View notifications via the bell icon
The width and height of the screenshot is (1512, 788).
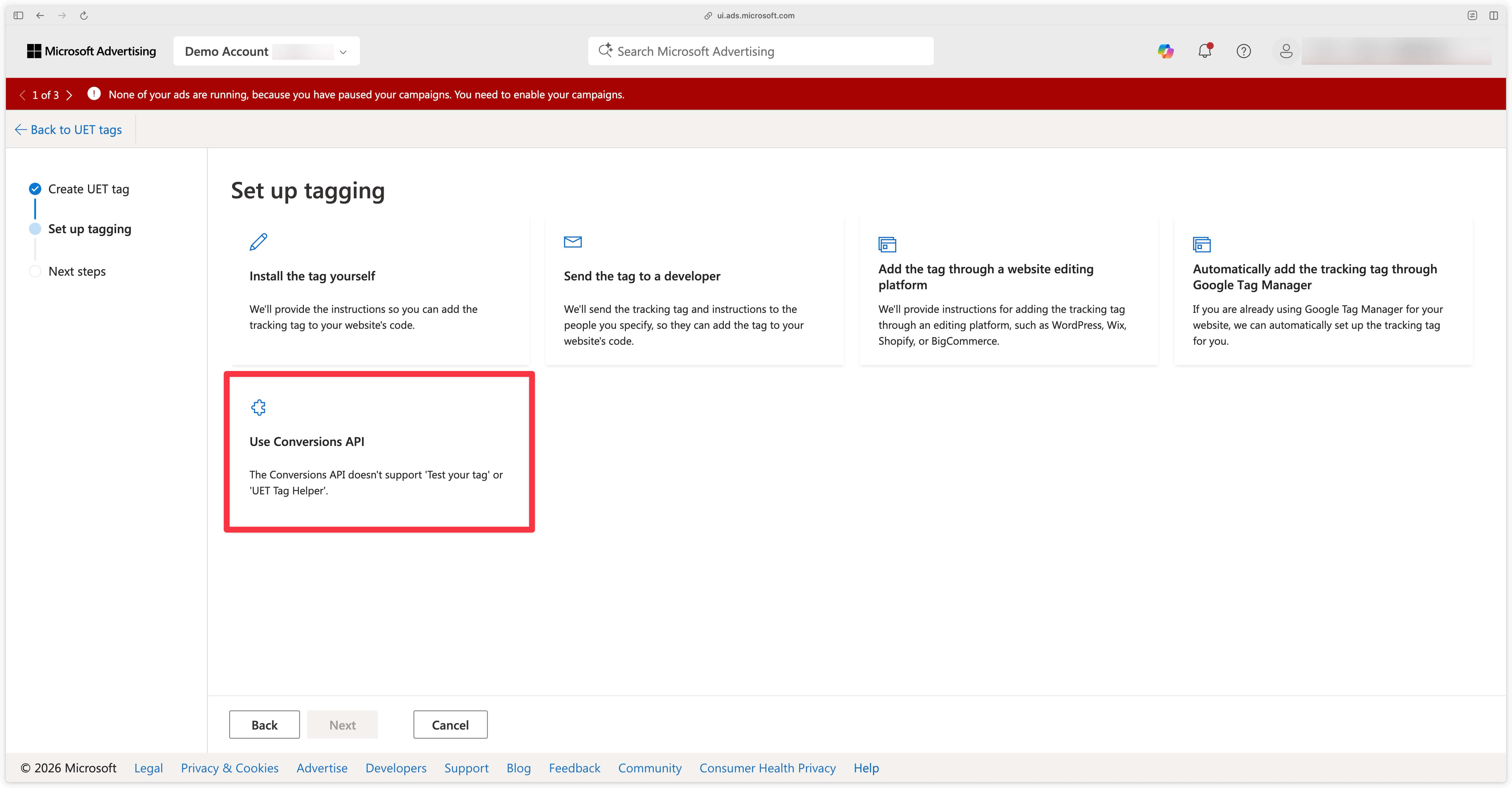(1205, 51)
